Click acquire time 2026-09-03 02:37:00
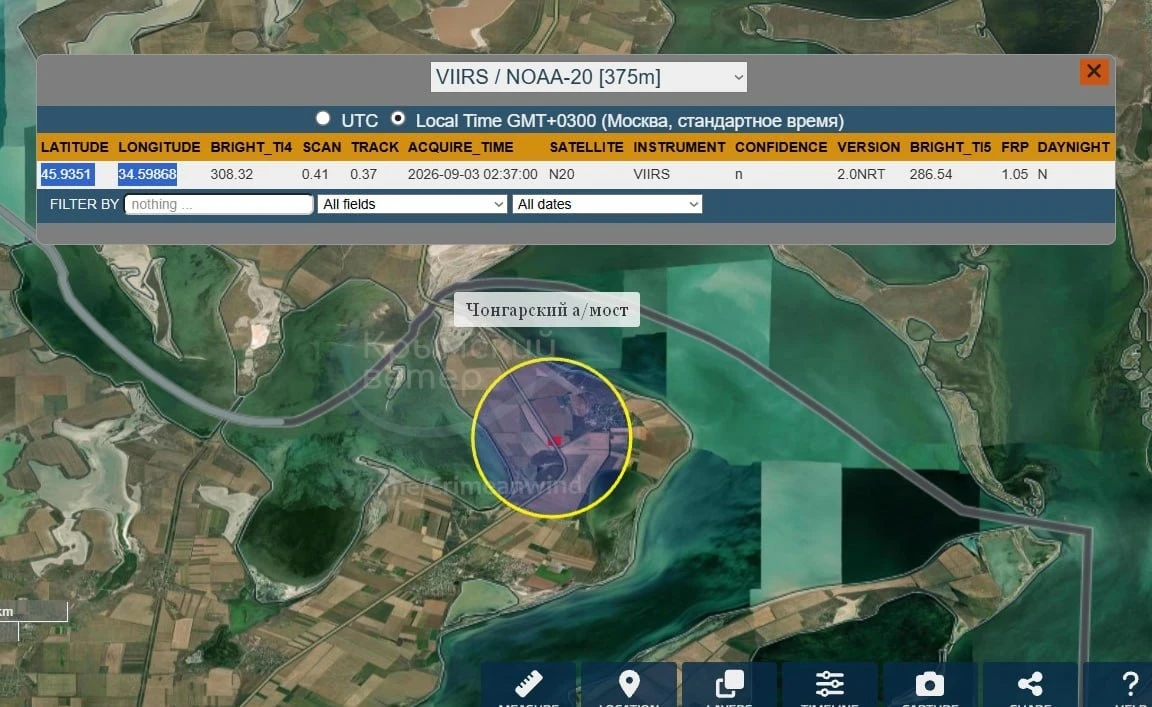 (x=472, y=174)
